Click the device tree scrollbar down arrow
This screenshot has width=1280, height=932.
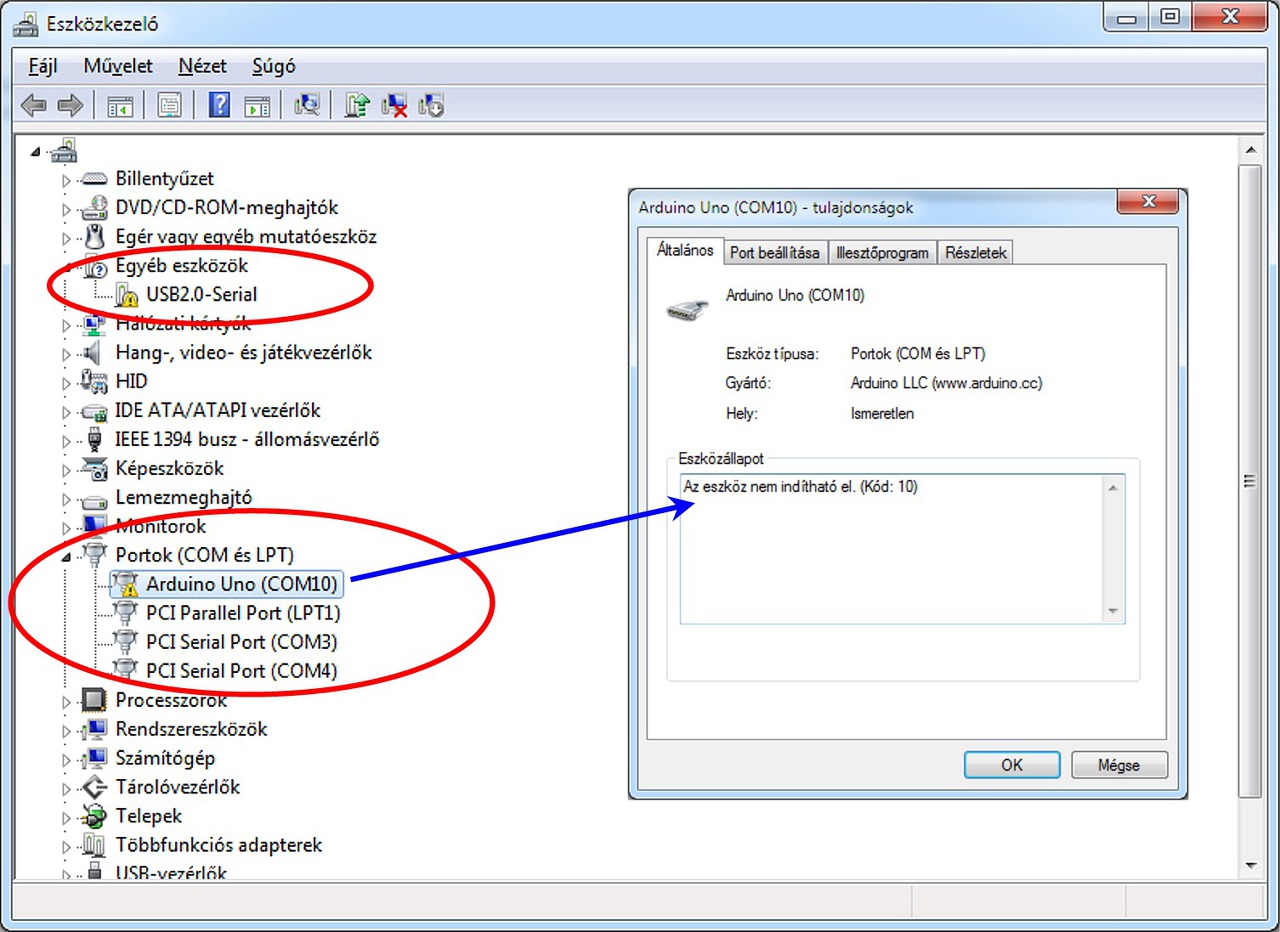1249,866
